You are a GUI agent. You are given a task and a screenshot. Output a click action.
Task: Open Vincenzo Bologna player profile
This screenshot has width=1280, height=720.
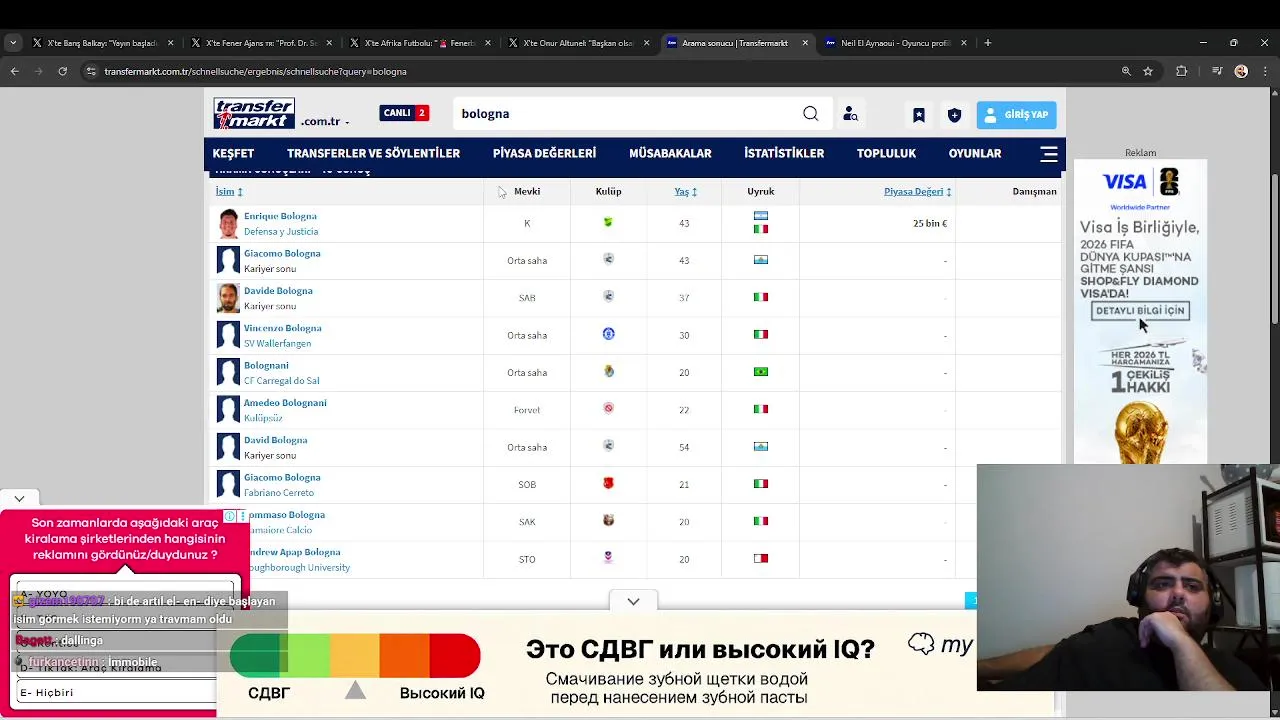pyautogui.click(x=282, y=328)
